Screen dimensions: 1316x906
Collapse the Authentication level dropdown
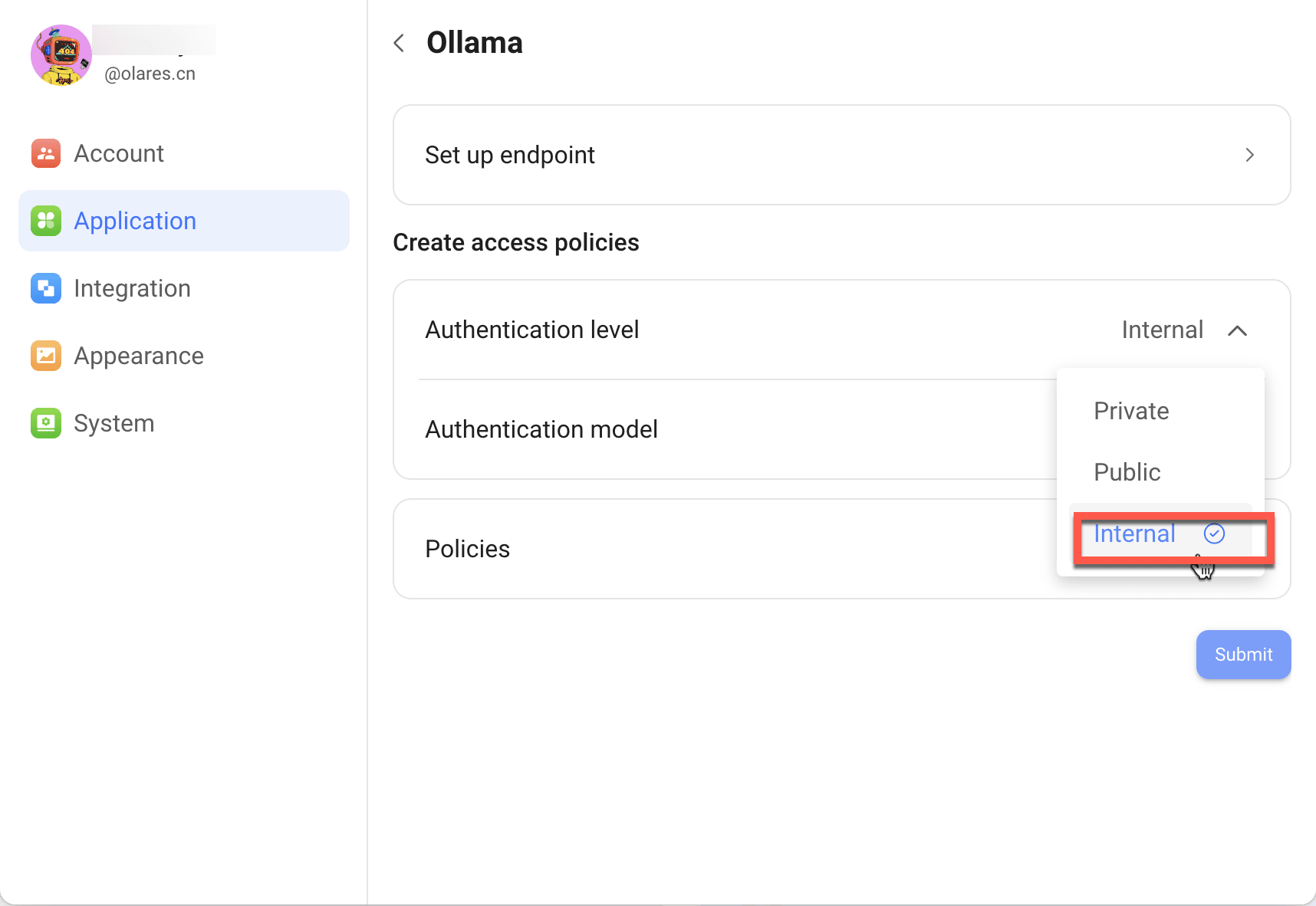1237,330
